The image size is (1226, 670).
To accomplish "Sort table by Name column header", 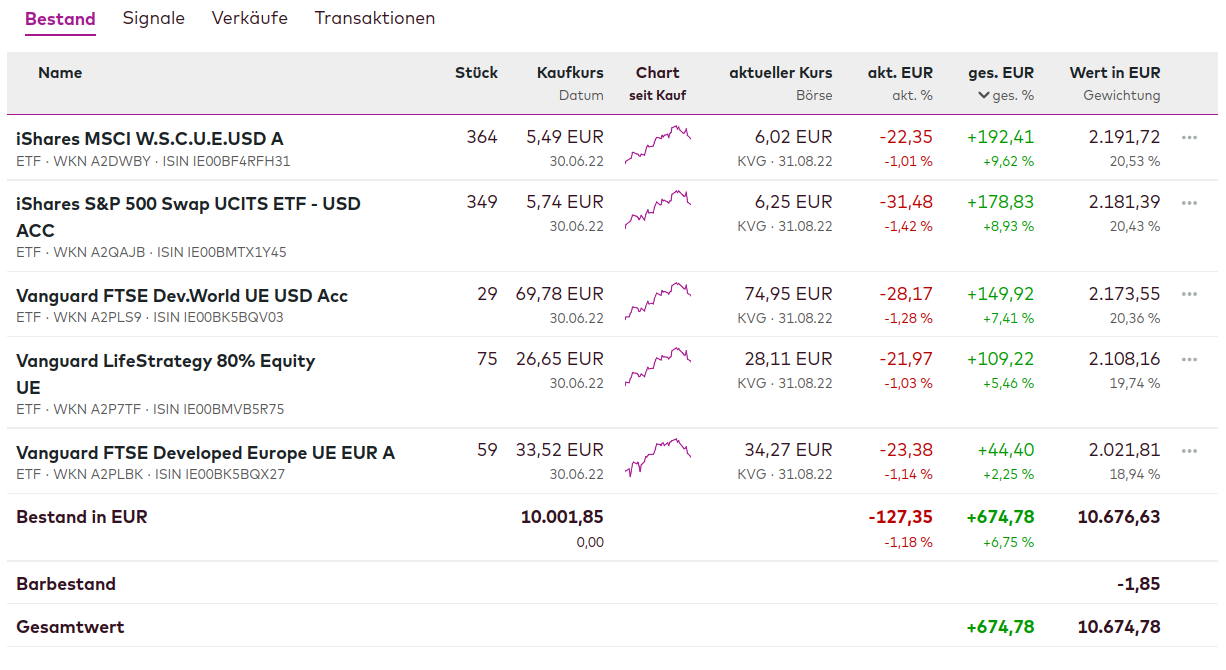I will (x=60, y=73).
